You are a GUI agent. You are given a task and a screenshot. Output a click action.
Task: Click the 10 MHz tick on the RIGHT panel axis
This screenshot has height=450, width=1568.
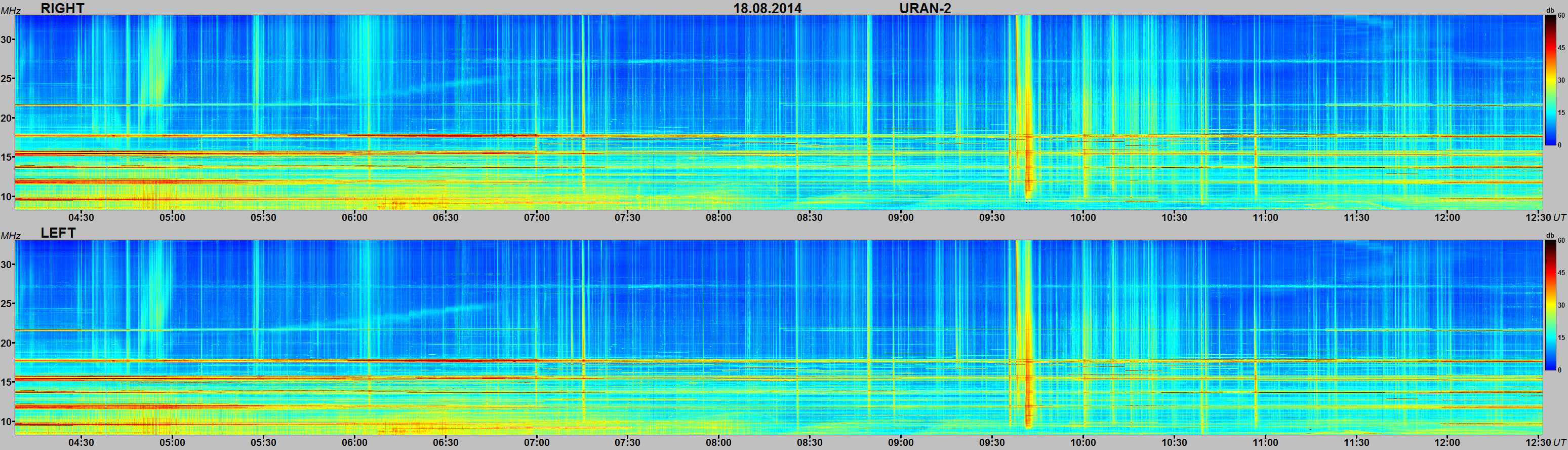[7, 196]
